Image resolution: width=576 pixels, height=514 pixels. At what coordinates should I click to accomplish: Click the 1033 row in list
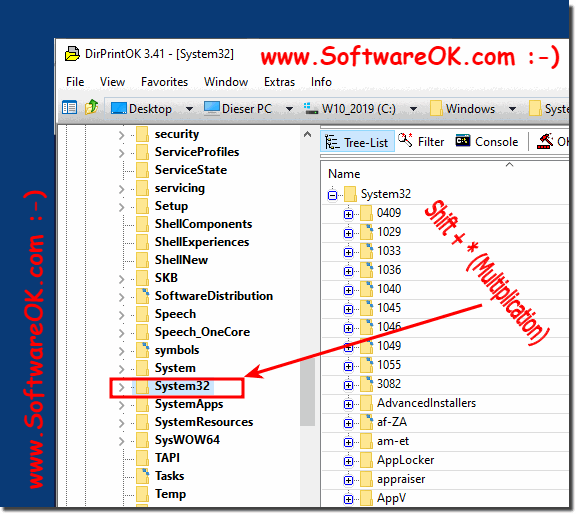(446, 251)
